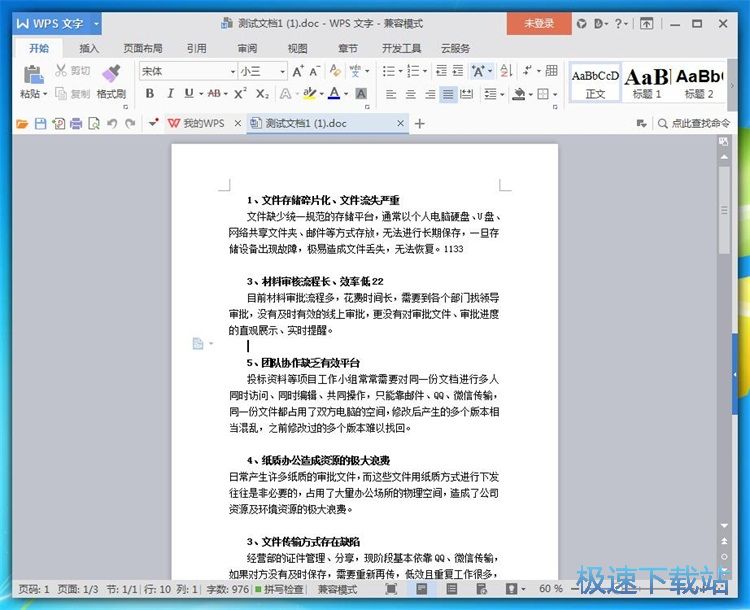Click the print icon in quick toolbar
The width and height of the screenshot is (750, 610).
[x=76, y=123]
